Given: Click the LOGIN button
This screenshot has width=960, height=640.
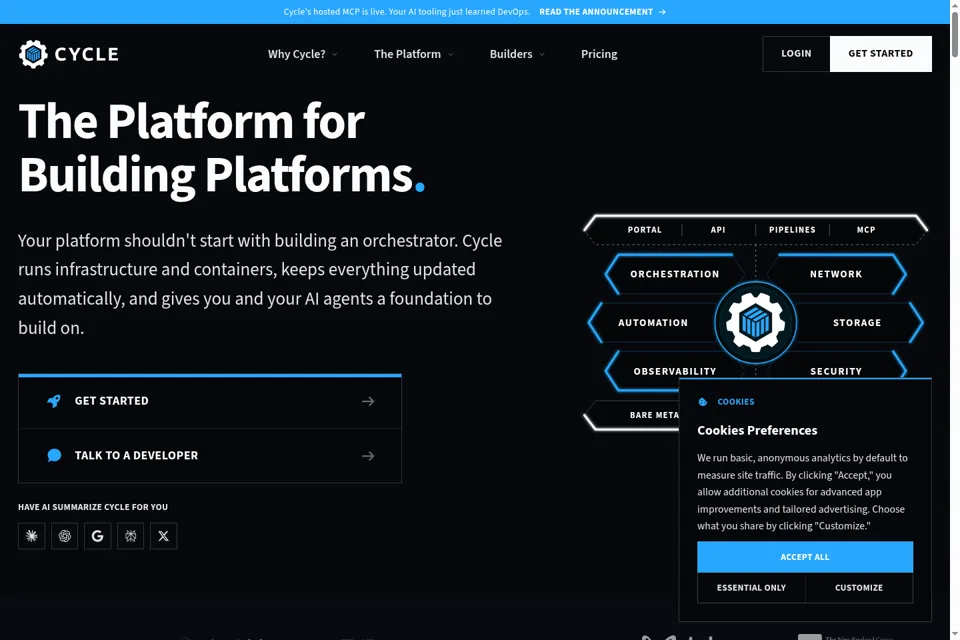Looking at the screenshot, I should [x=796, y=54].
